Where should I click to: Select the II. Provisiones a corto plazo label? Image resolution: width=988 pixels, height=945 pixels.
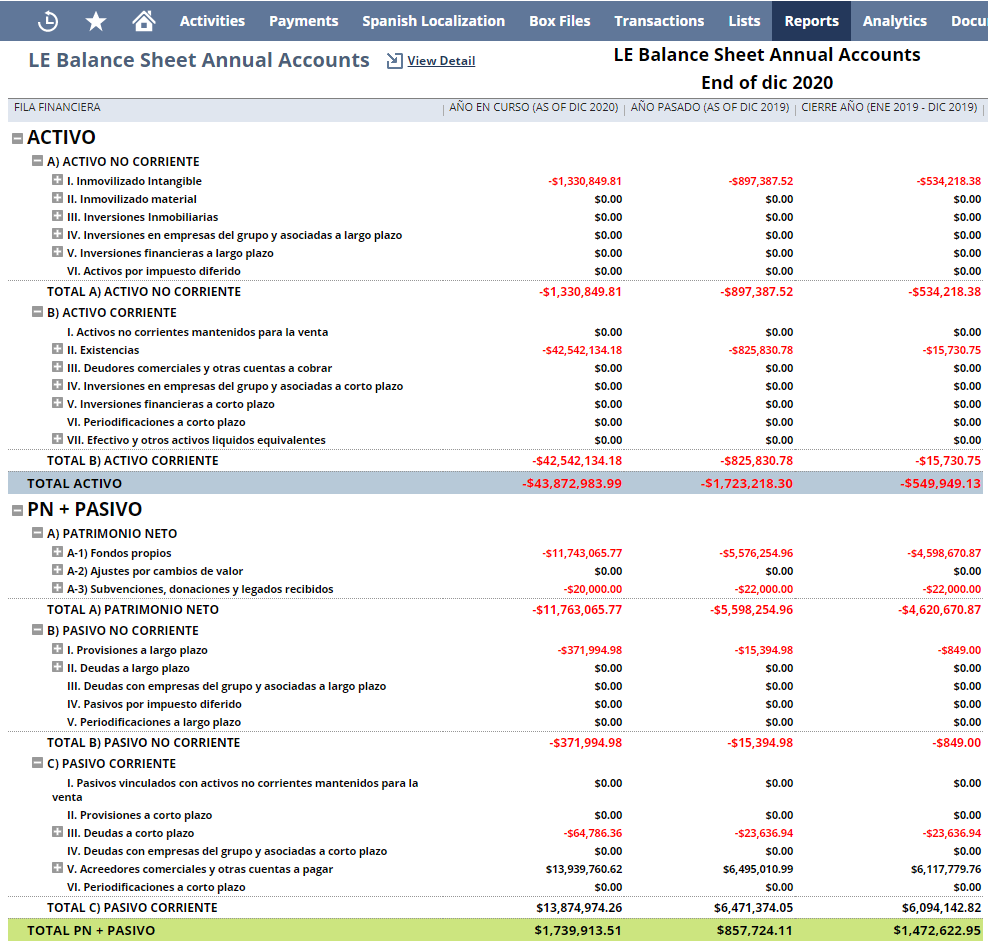click(x=139, y=815)
